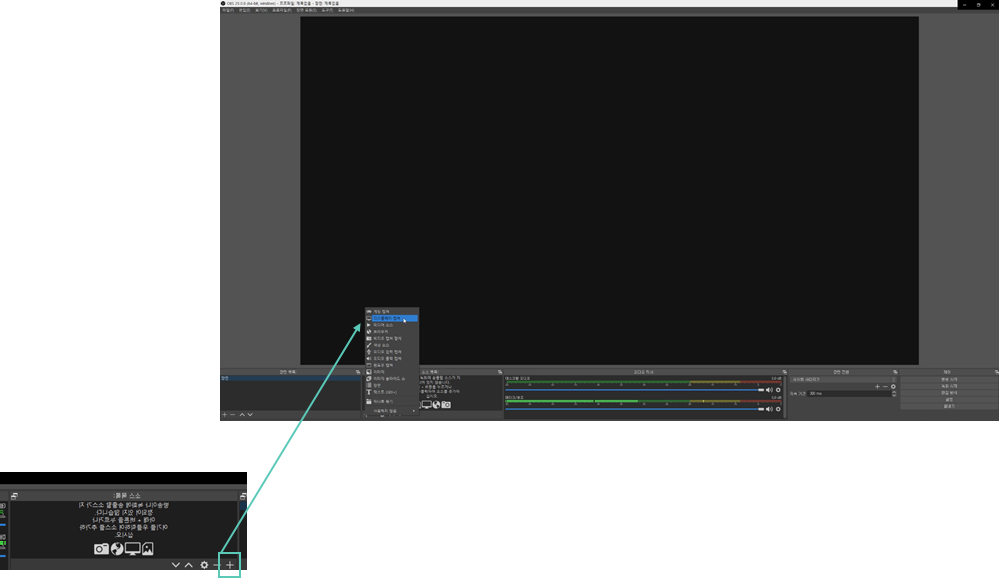Click the 녹화 시작 button

click(949, 386)
